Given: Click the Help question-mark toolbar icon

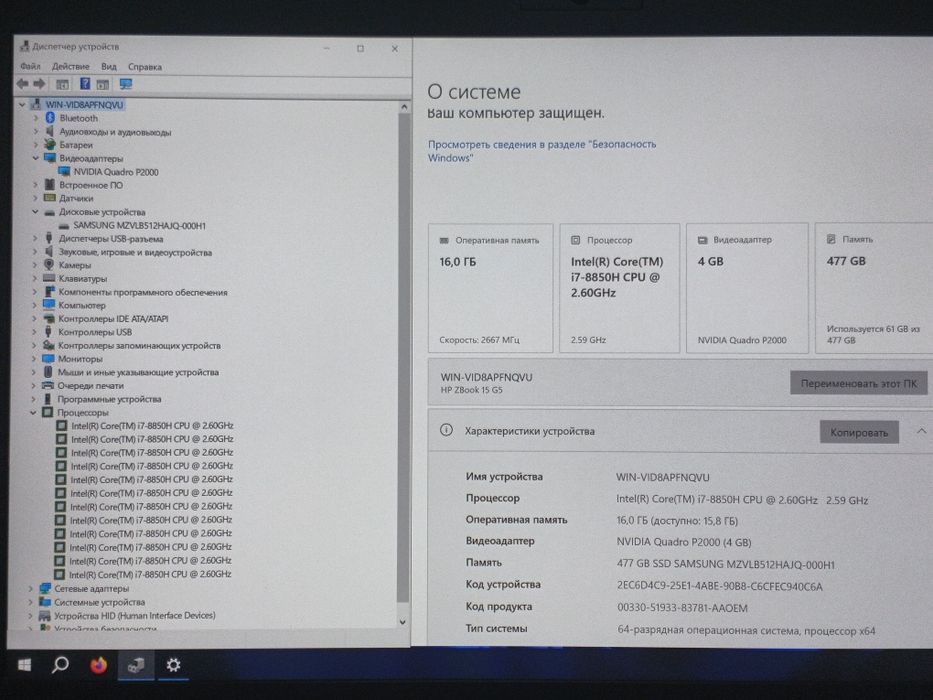Looking at the screenshot, I should [85, 84].
